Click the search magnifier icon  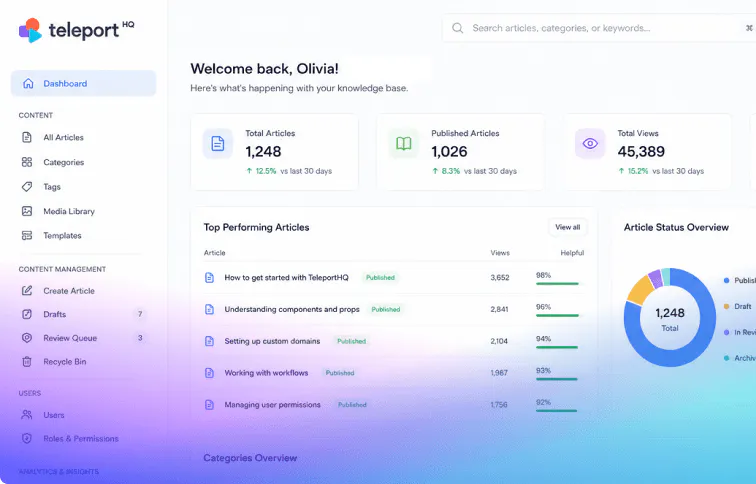[x=458, y=28]
